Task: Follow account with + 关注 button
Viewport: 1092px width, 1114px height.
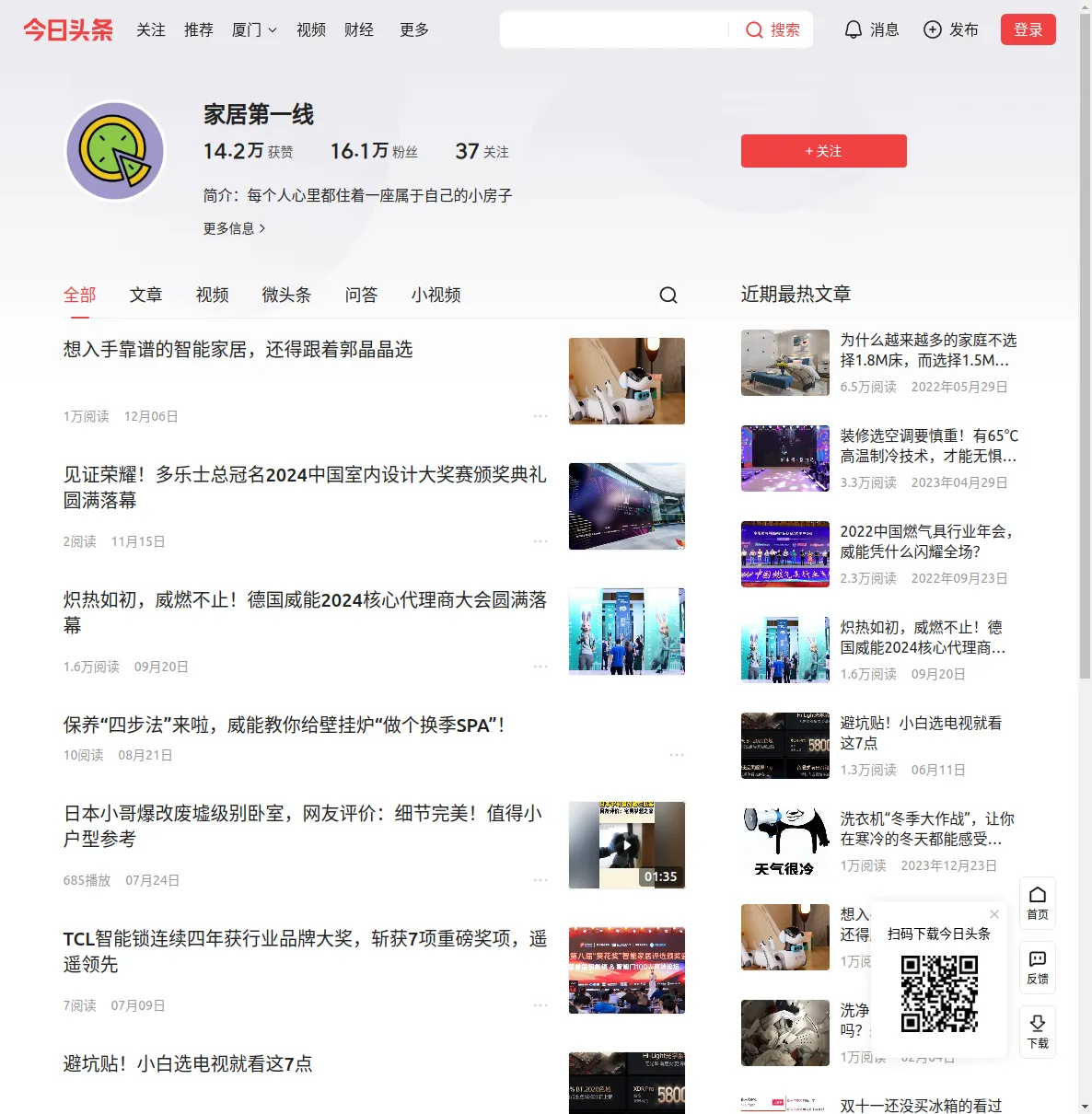Action: pyautogui.click(x=824, y=151)
